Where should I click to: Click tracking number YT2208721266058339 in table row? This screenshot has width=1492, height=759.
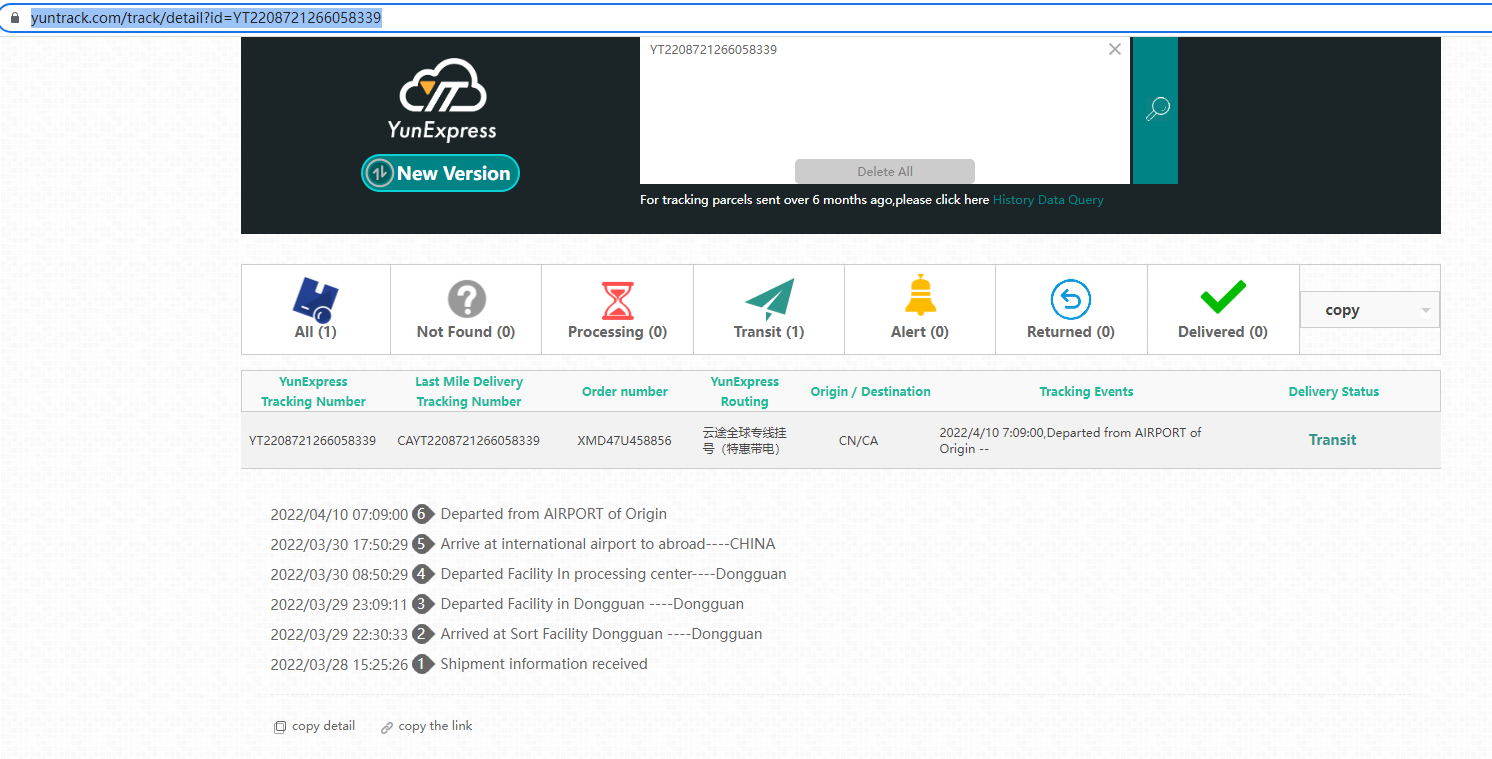[x=313, y=441]
